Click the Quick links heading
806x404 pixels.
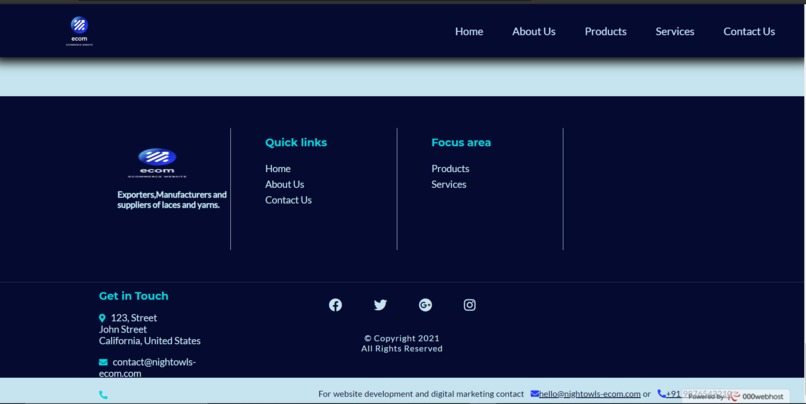click(x=296, y=142)
